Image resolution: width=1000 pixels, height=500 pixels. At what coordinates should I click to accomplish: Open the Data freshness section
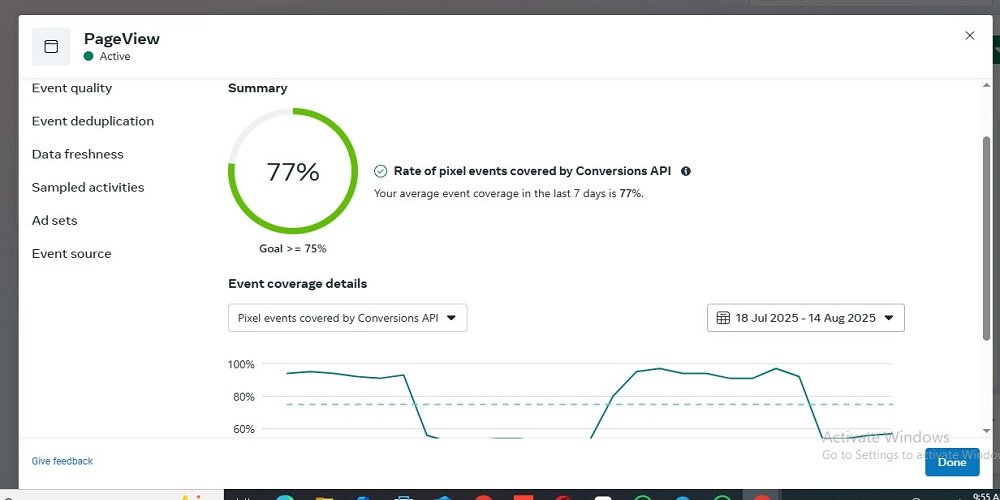coord(78,154)
